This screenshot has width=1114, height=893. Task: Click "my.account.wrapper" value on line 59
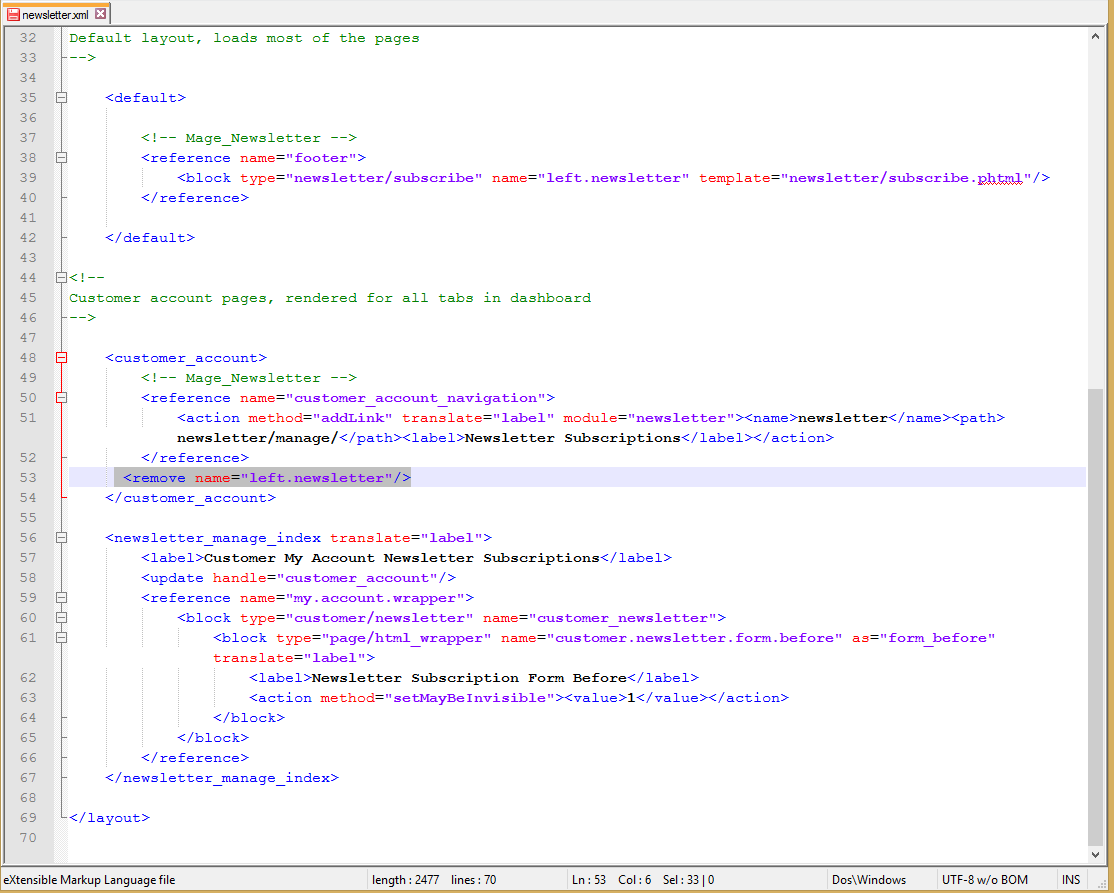point(375,597)
